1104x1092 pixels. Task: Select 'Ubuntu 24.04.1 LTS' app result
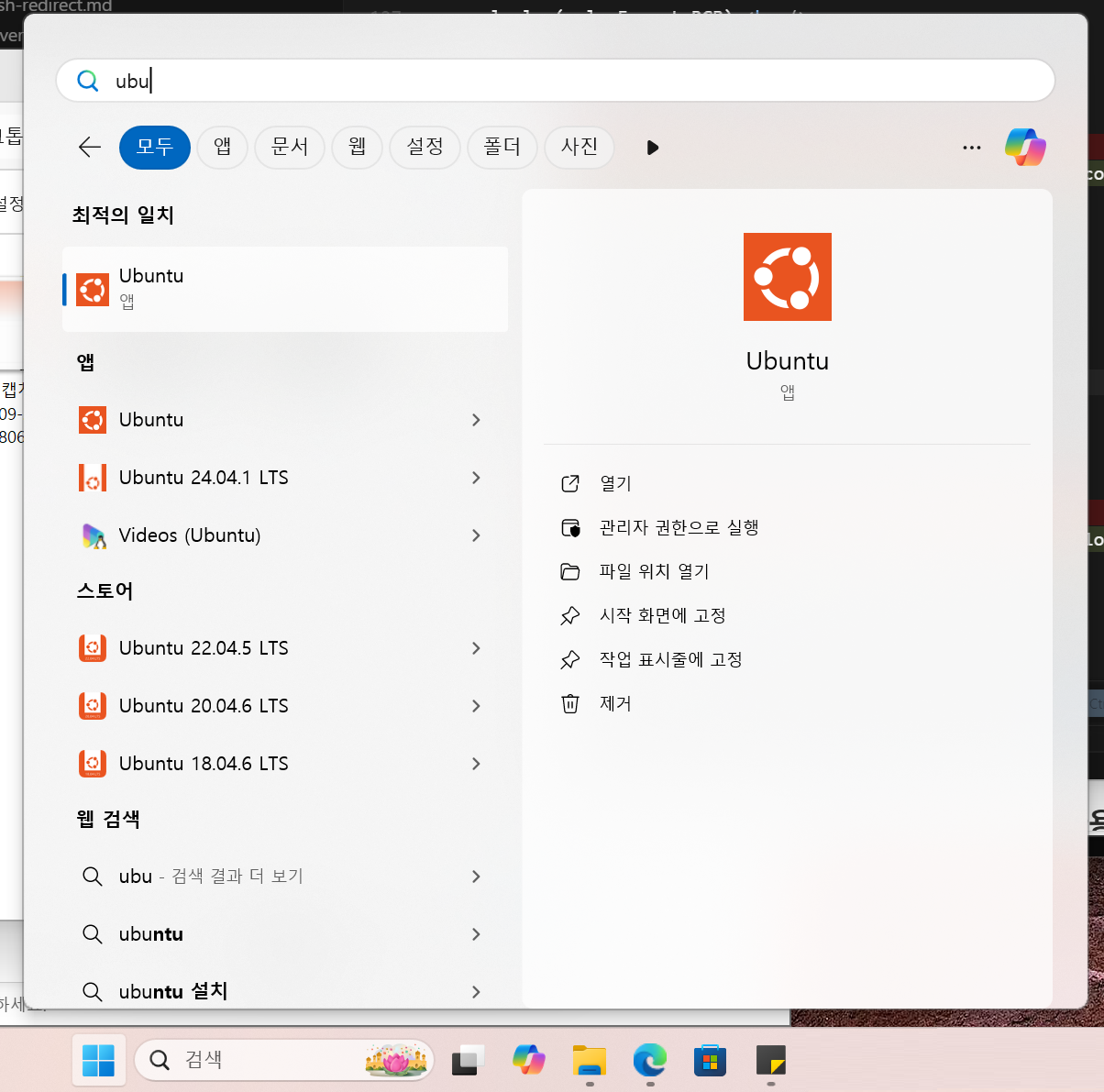point(285,478)
